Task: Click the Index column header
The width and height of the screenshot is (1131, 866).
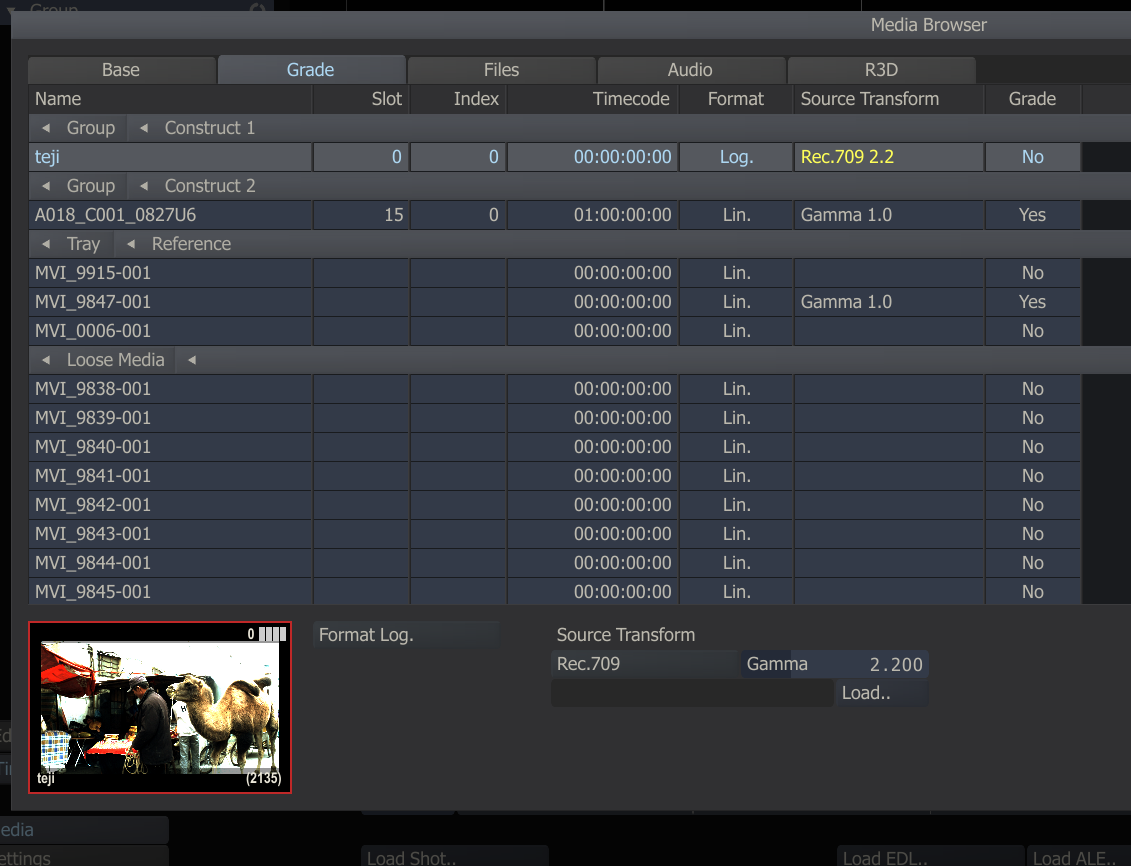Action: click(x=458, y=99)
